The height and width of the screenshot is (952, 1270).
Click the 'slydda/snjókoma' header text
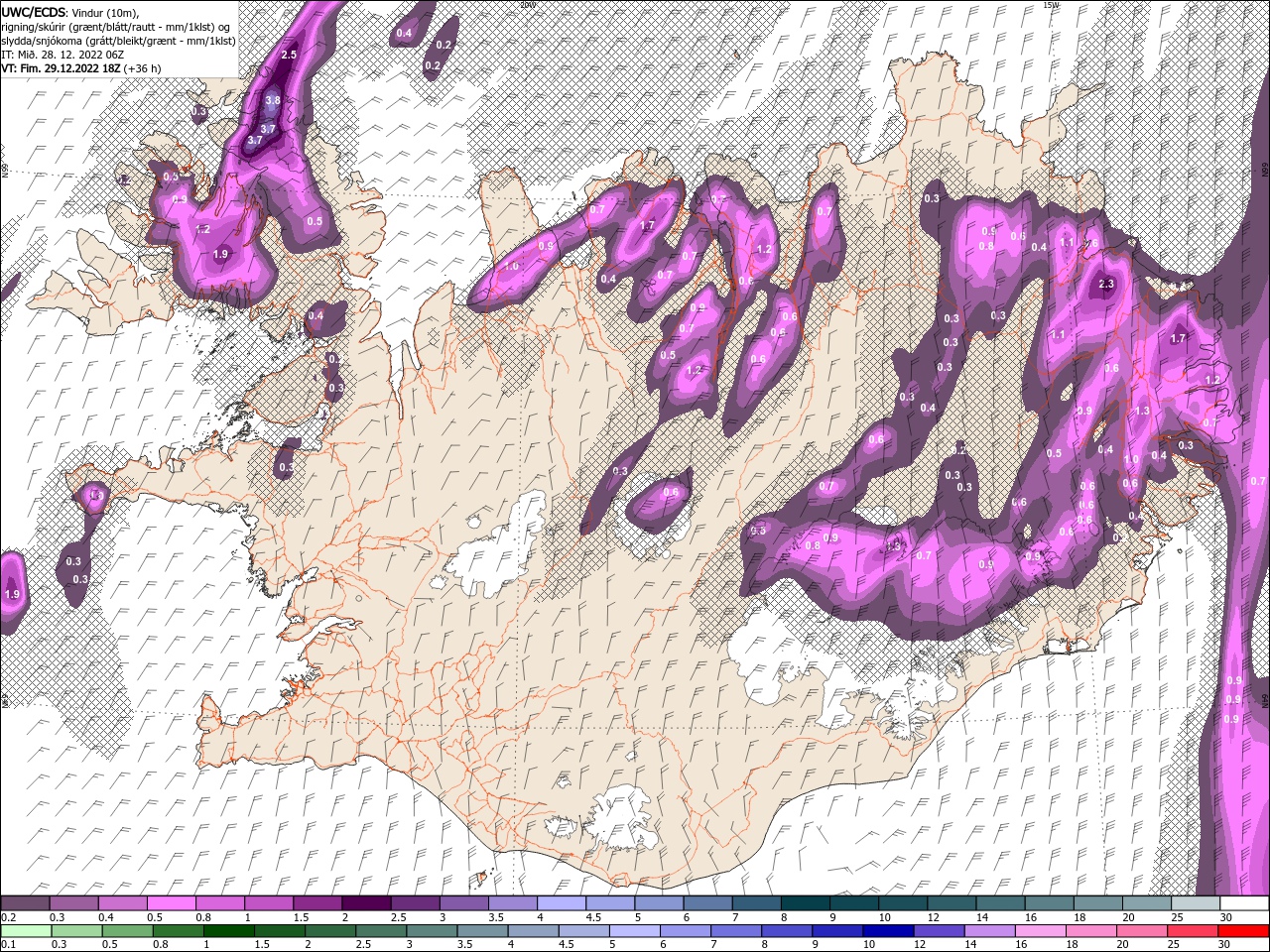click(42, 40)
